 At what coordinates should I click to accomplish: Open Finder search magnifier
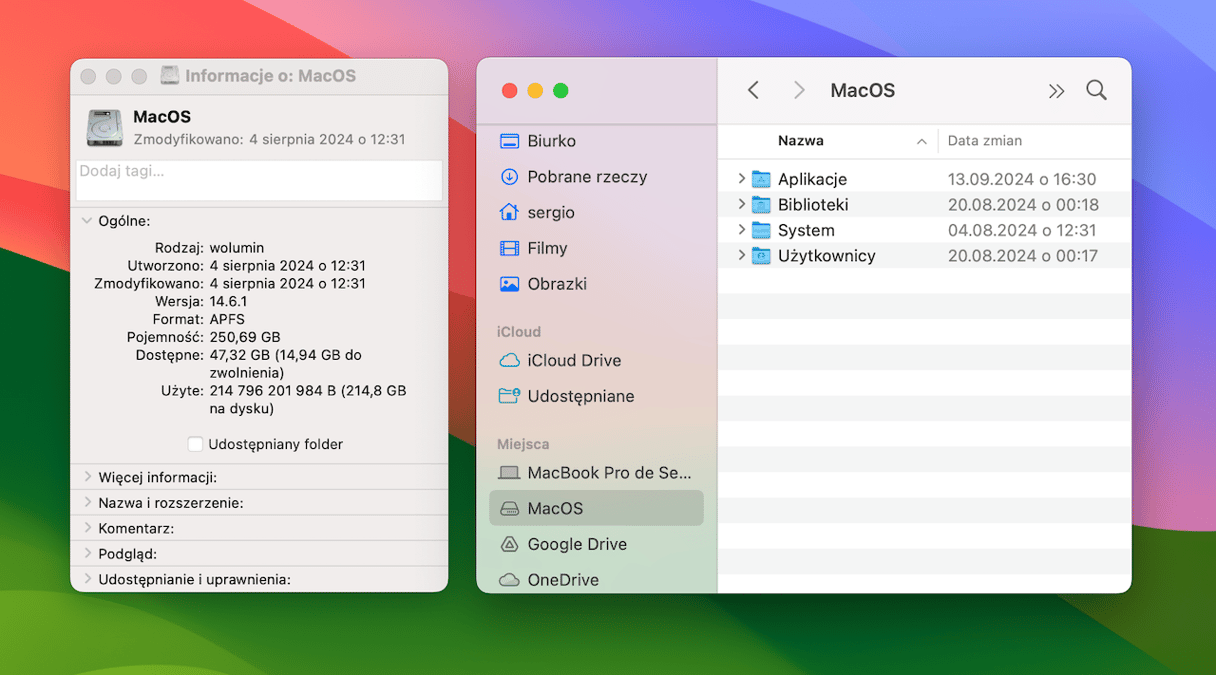[x=1096, y=90]
